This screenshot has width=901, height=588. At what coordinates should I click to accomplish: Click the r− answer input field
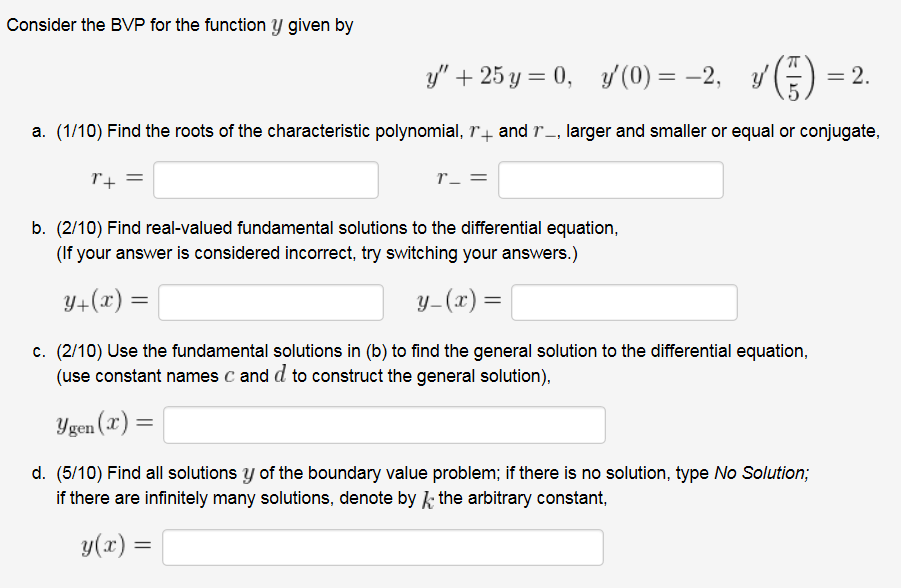tap(612, 180)
